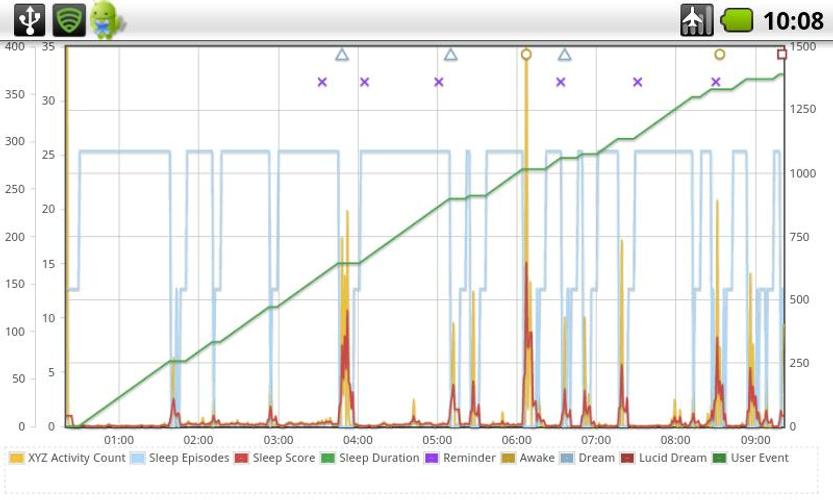Tap the green Wi-Fi shield icon

click(69, 19)
